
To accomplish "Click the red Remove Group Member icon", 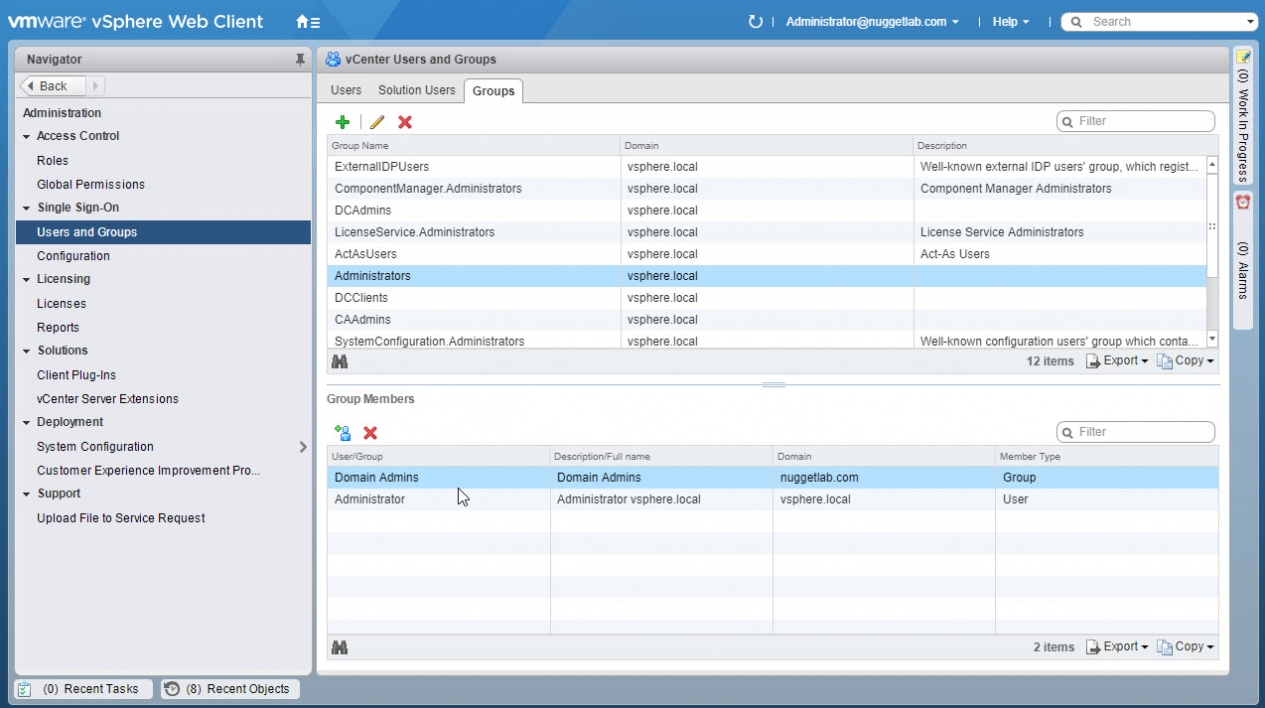I will [370, 433].
